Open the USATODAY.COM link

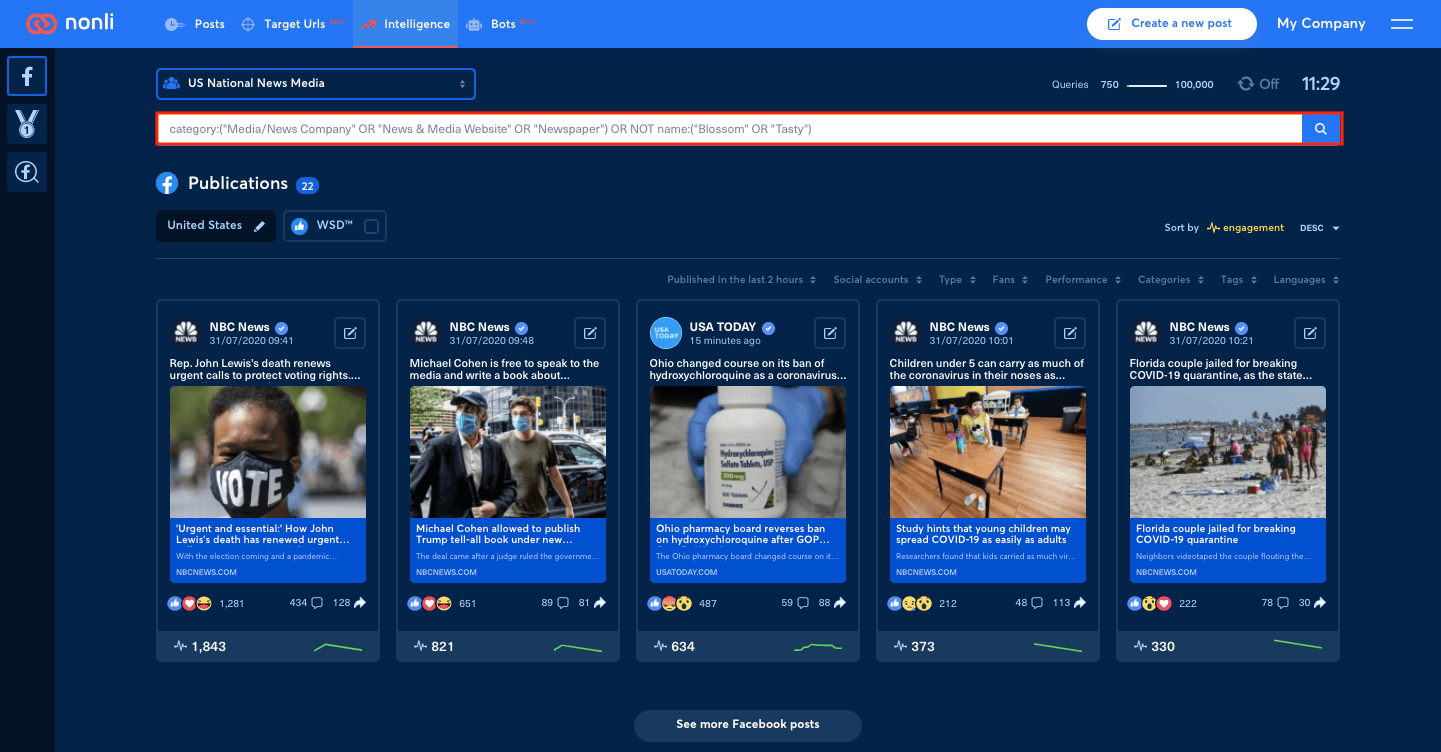point(687,573)
